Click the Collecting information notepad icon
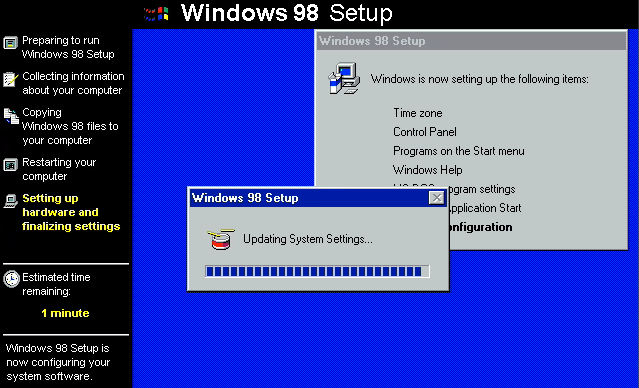The width and height of the screenshot is (639, 388). (x=11, y=79)
